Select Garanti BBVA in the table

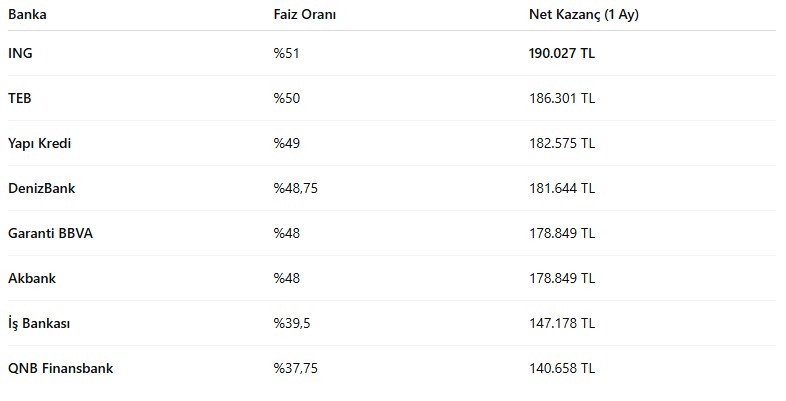[50, 234]
